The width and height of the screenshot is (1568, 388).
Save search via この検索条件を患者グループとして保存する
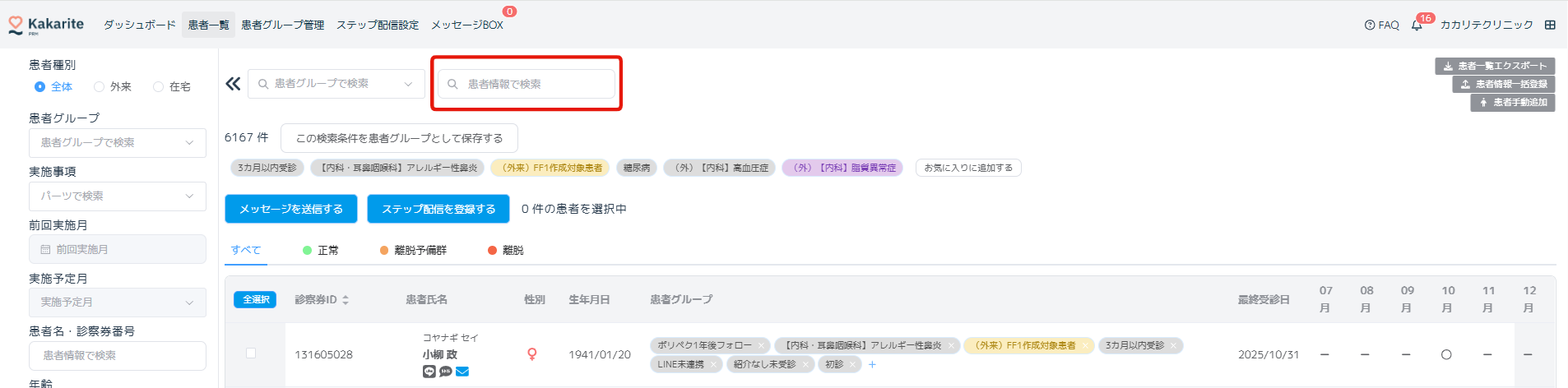399,138
